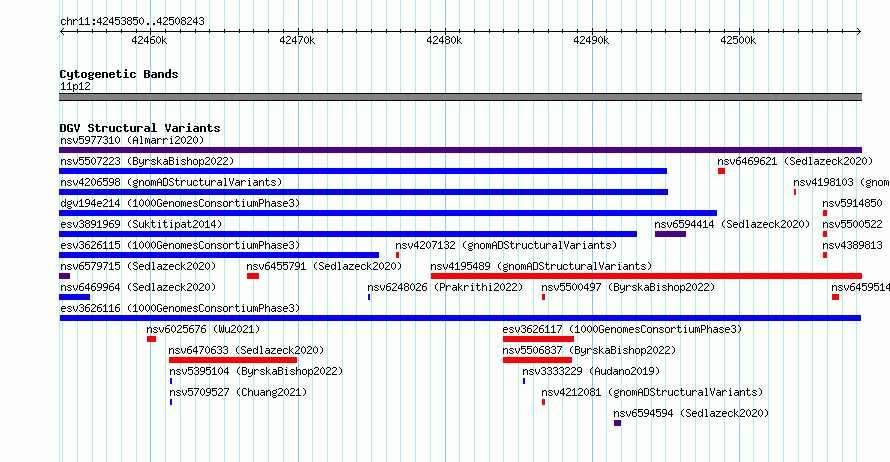Click the 42480k ruler tick label
Screen dimensions: 890x462
(444, 40)
